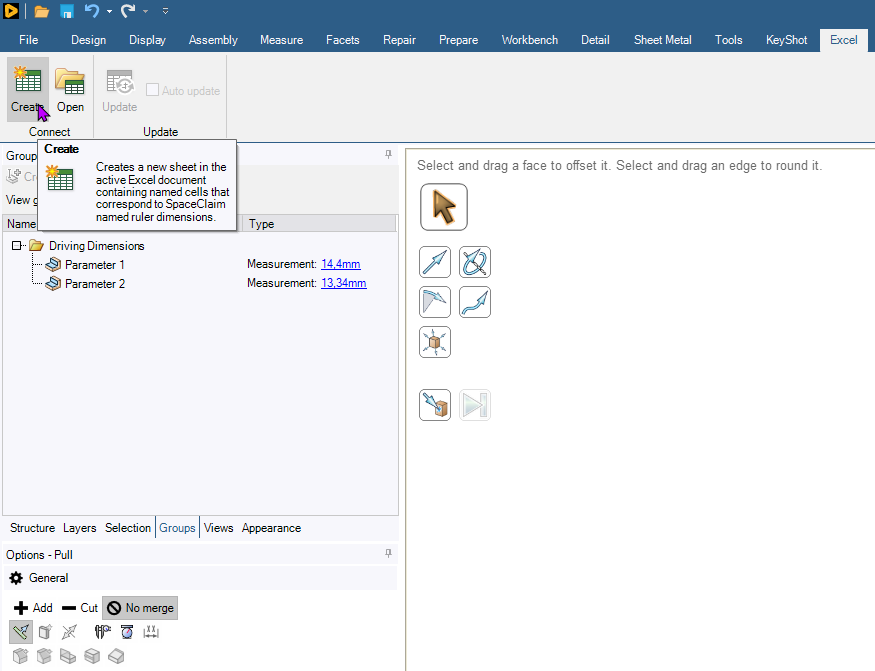The width and height of the screenshot is (875, 671).
Task: Toggle the pull direction ruler arrow icon
Action: click(21, 632)
